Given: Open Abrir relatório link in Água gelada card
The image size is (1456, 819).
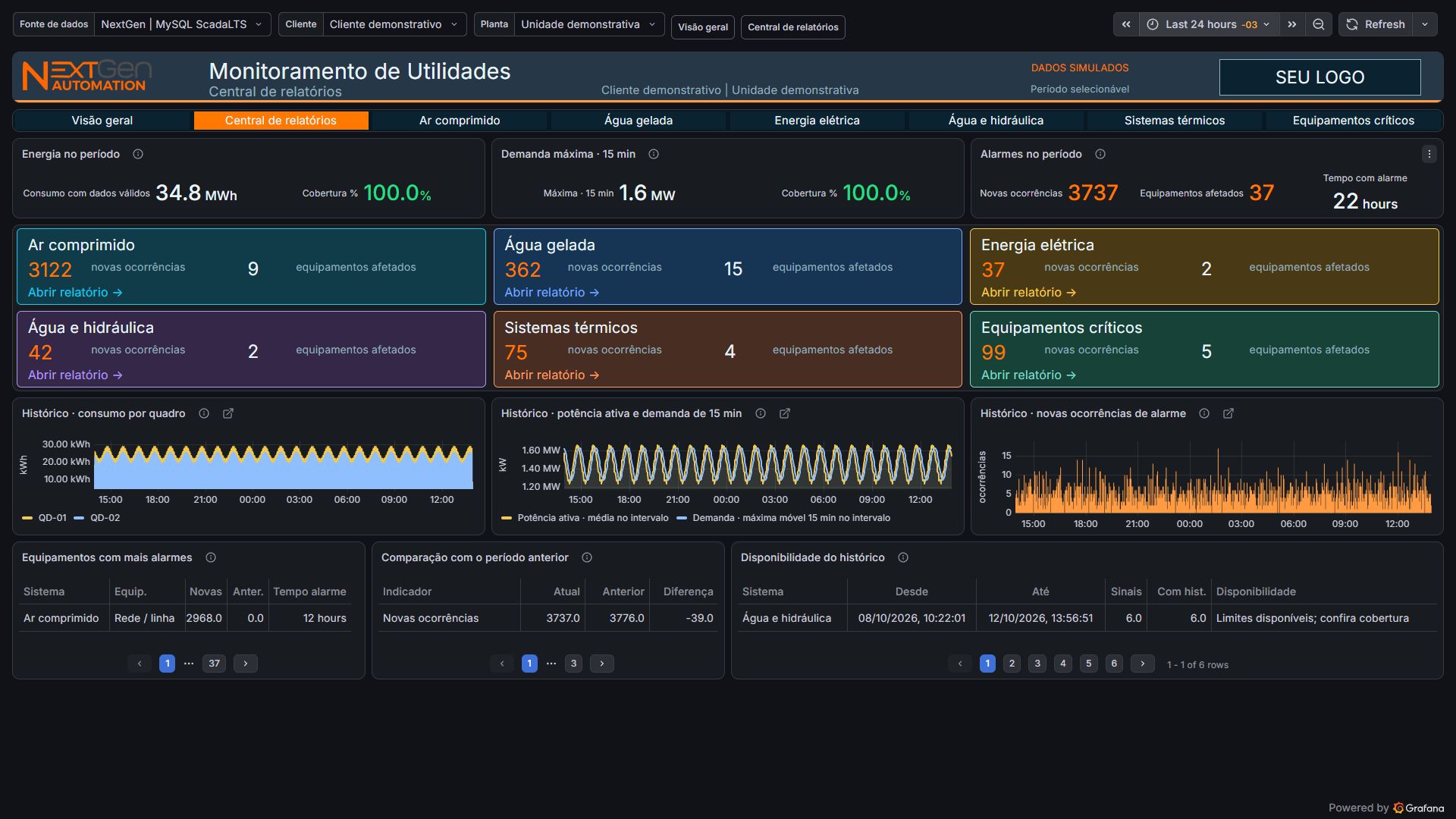Looking at the screenshot, I should tap(552, 292).
